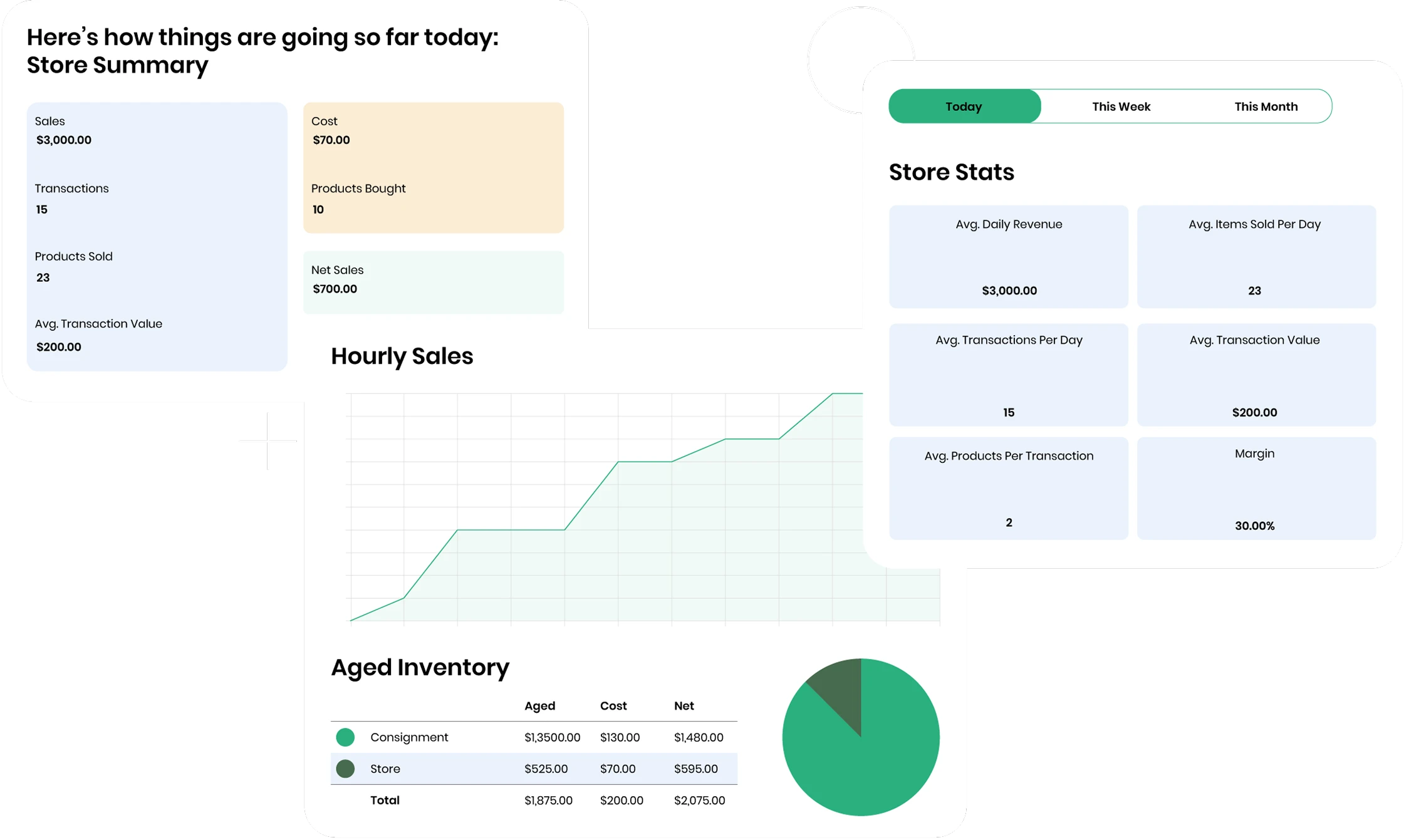Click the Avg. Daily Revenue card
Screen dimensions: 1404x840
pyautogui.click(x=1009, y=257)
